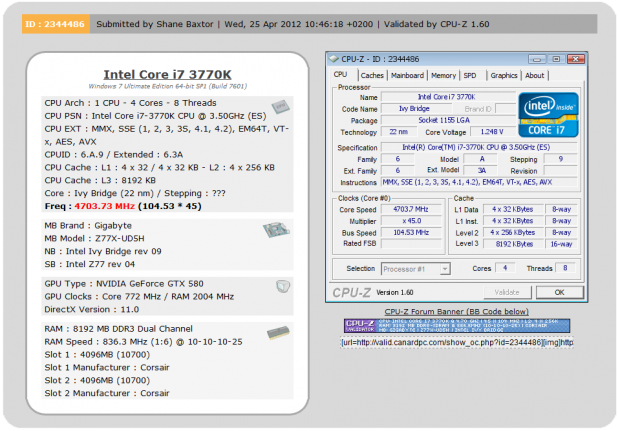Click the MB Brand : Gigabyte line
The width and height of the screenshot is (620, 431).
click(x=88, y=226)
